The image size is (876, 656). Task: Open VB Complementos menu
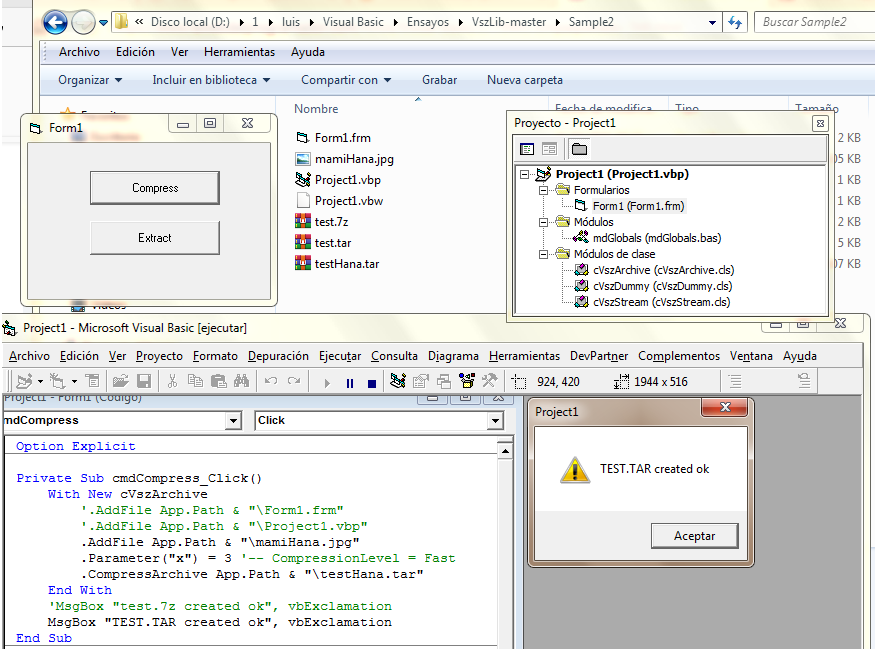coord(679,356)
